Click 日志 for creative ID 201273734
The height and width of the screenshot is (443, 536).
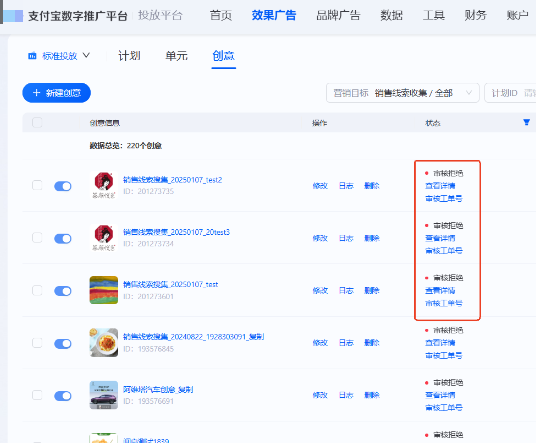[346, 238]
